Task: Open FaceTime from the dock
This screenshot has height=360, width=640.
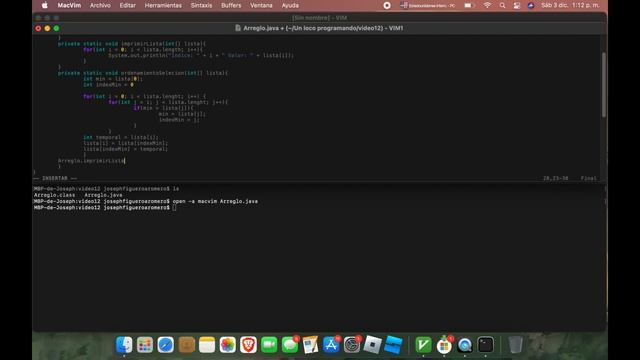Action: 269,345
